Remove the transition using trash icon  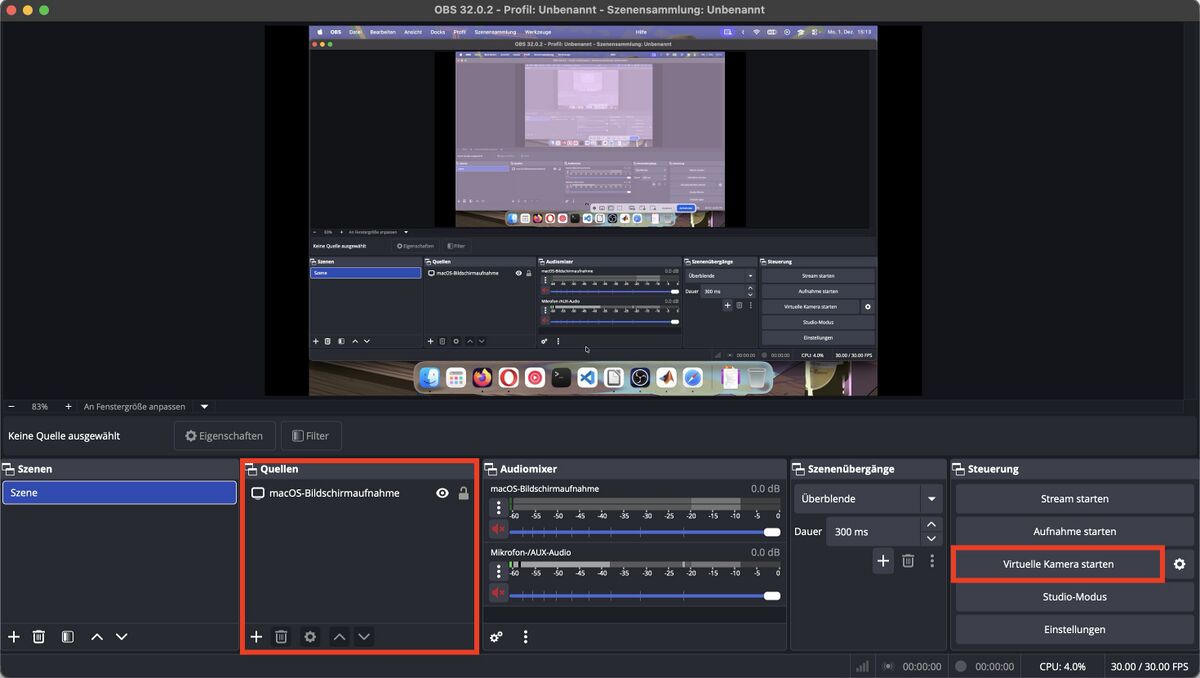[x=908, y=561]
